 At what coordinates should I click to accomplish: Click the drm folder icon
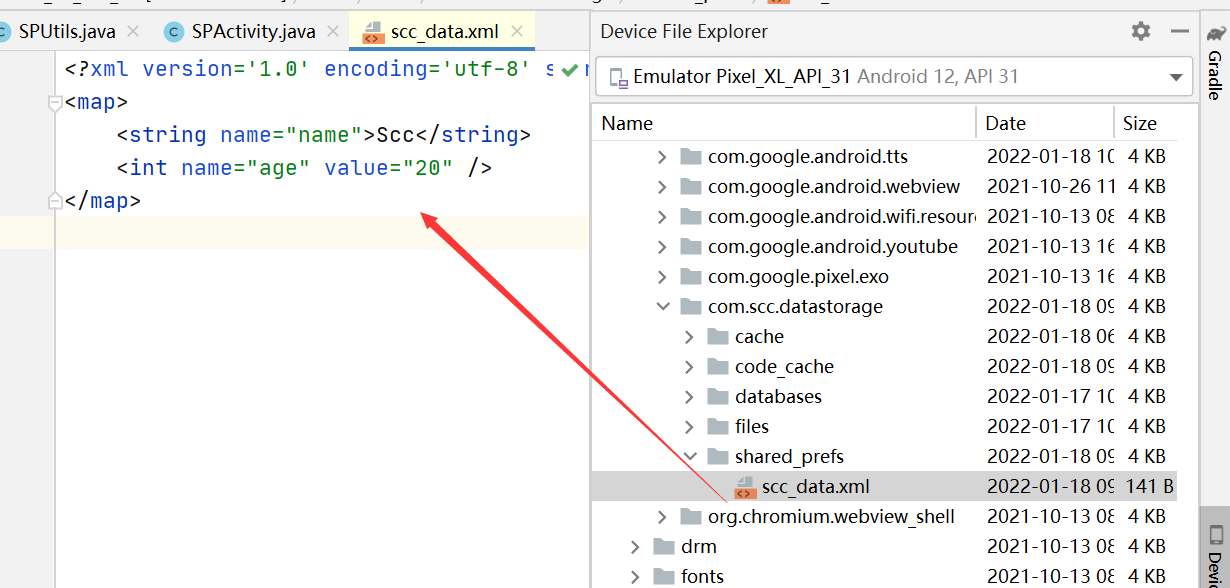[664, 546]
